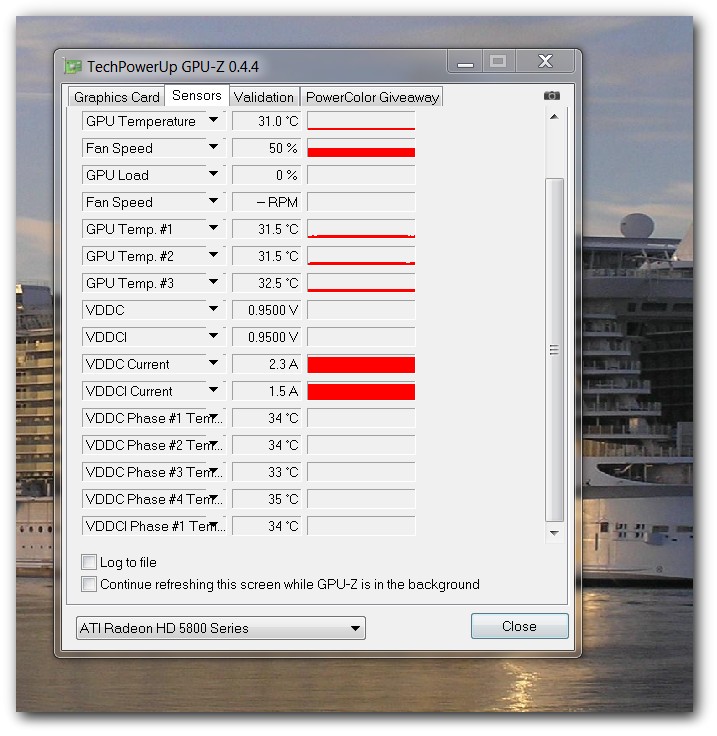Click the scrollbar down arrow
This screenshot has width=717, height=736.
point(554,533)
